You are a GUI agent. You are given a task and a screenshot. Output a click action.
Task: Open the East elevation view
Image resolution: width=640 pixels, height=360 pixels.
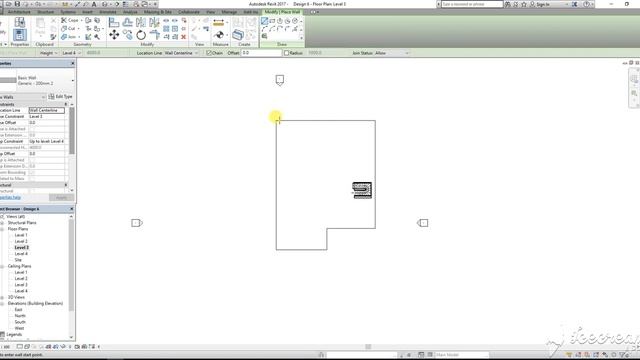(x=18, y=310)
